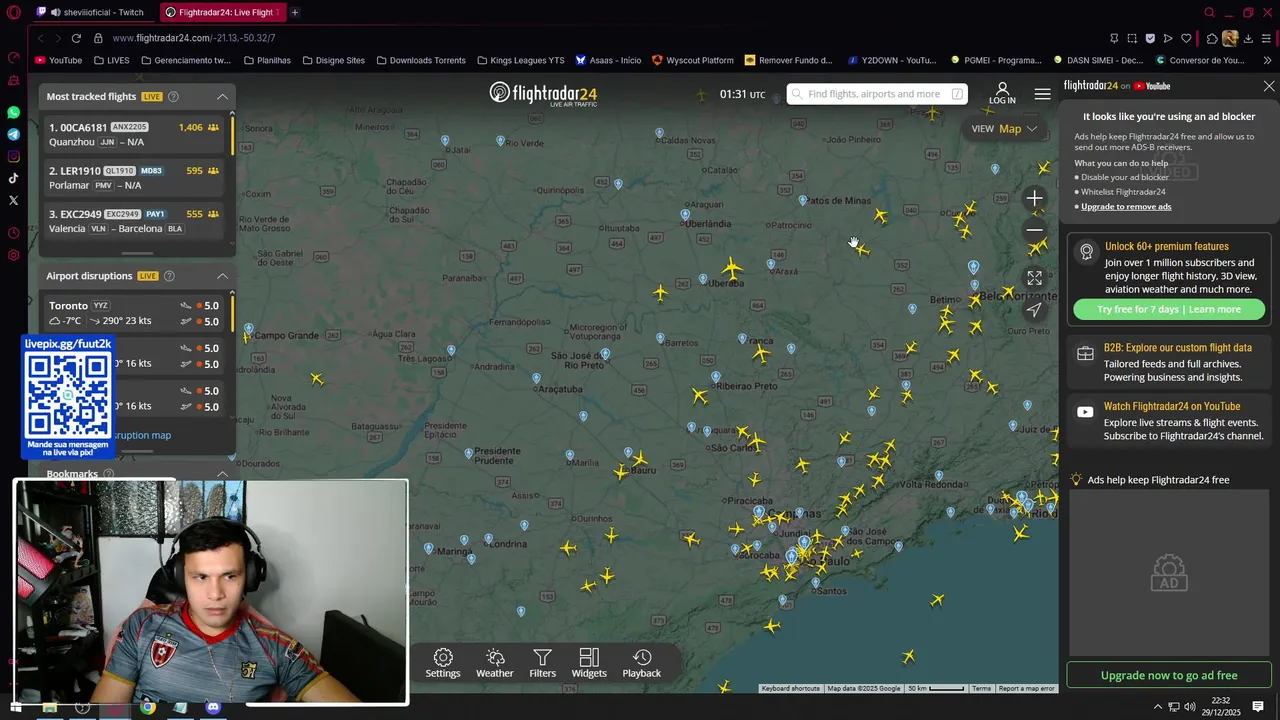Select tracked flight LER1910 Porlamar
1280x720 pixels.
[135, 178]
